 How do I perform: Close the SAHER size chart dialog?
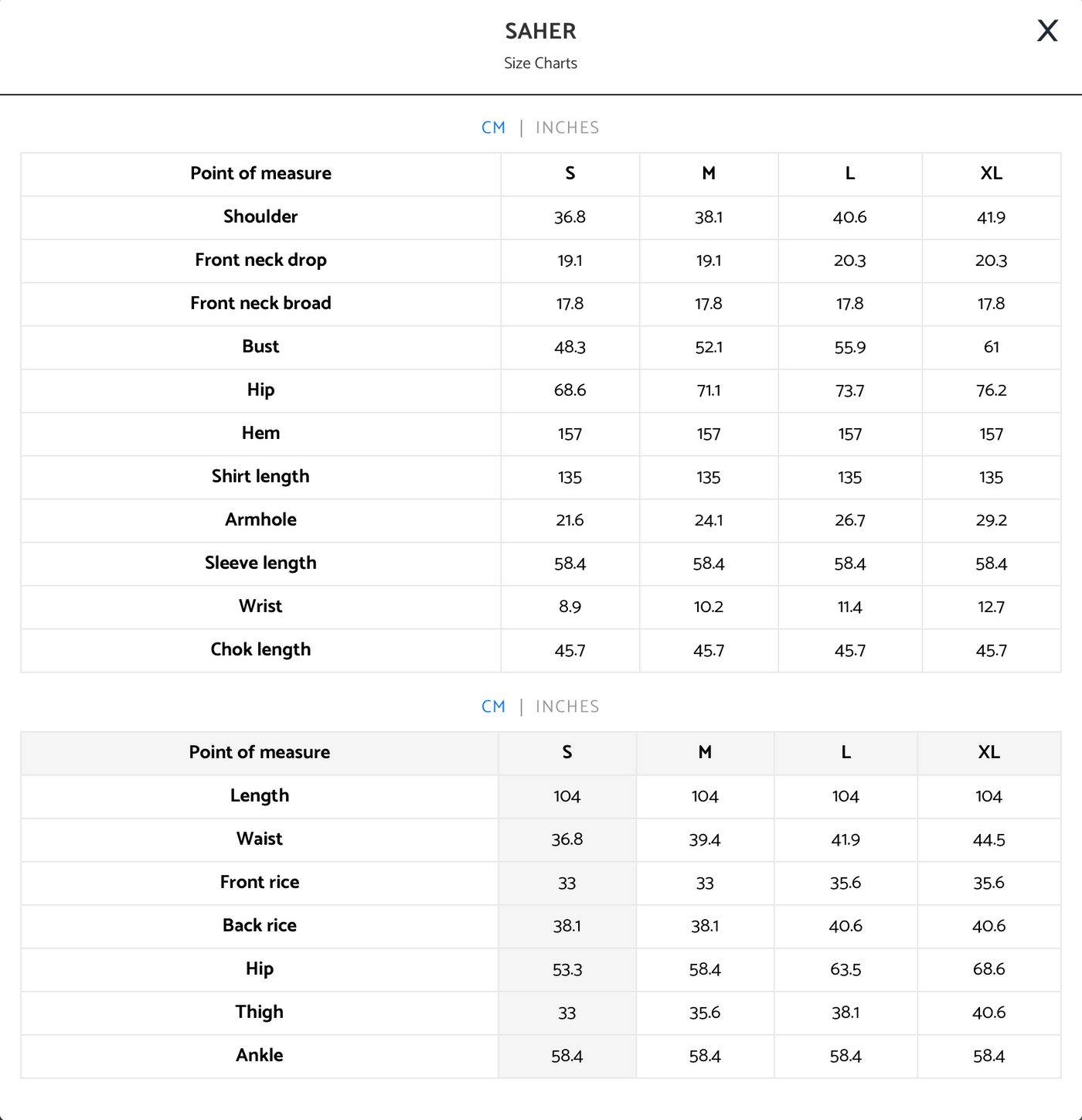(x=1047, y=31)
